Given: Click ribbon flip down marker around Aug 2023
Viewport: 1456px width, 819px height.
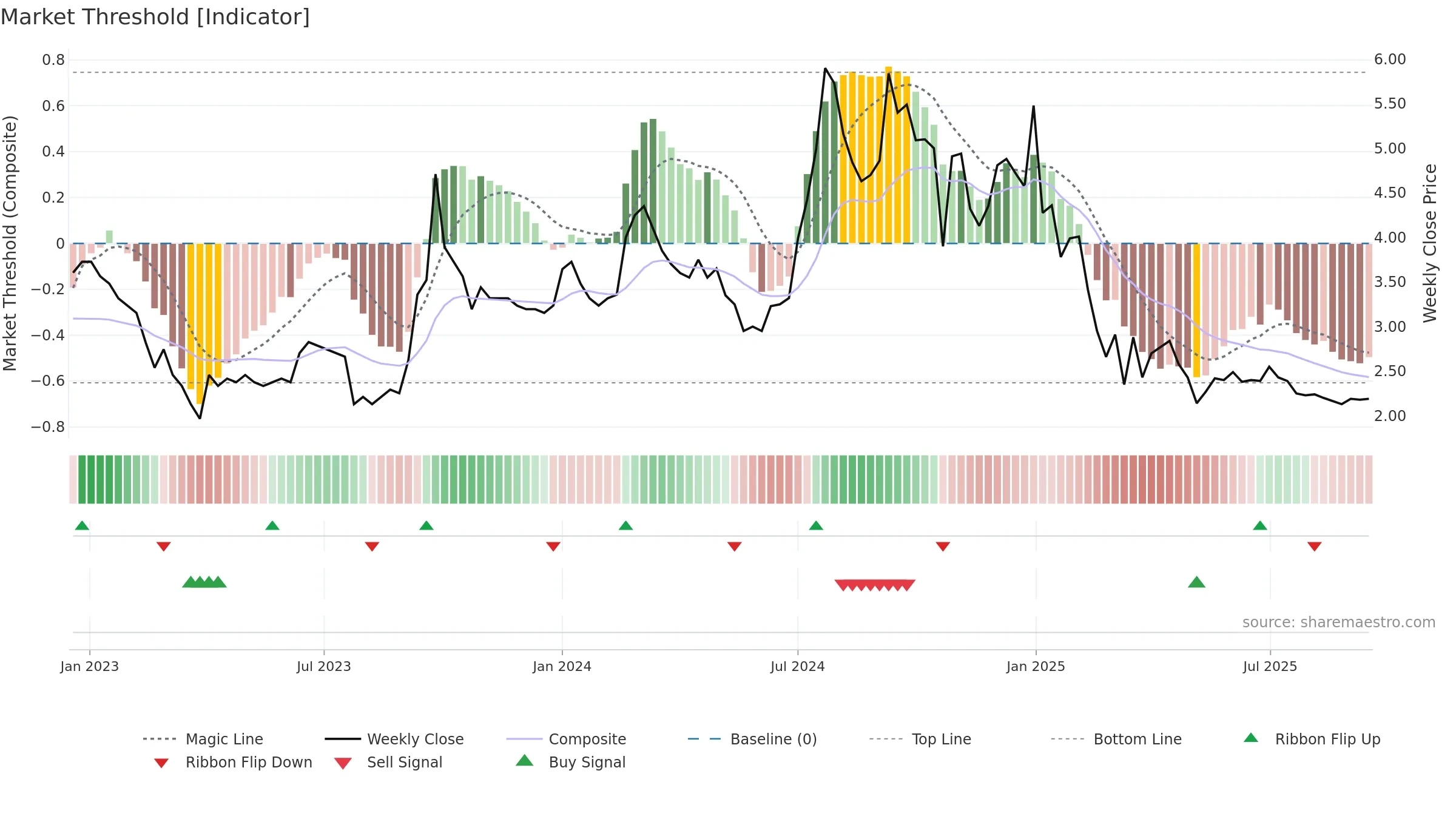Looking at the screenshot, I should (x=372, y=547).
